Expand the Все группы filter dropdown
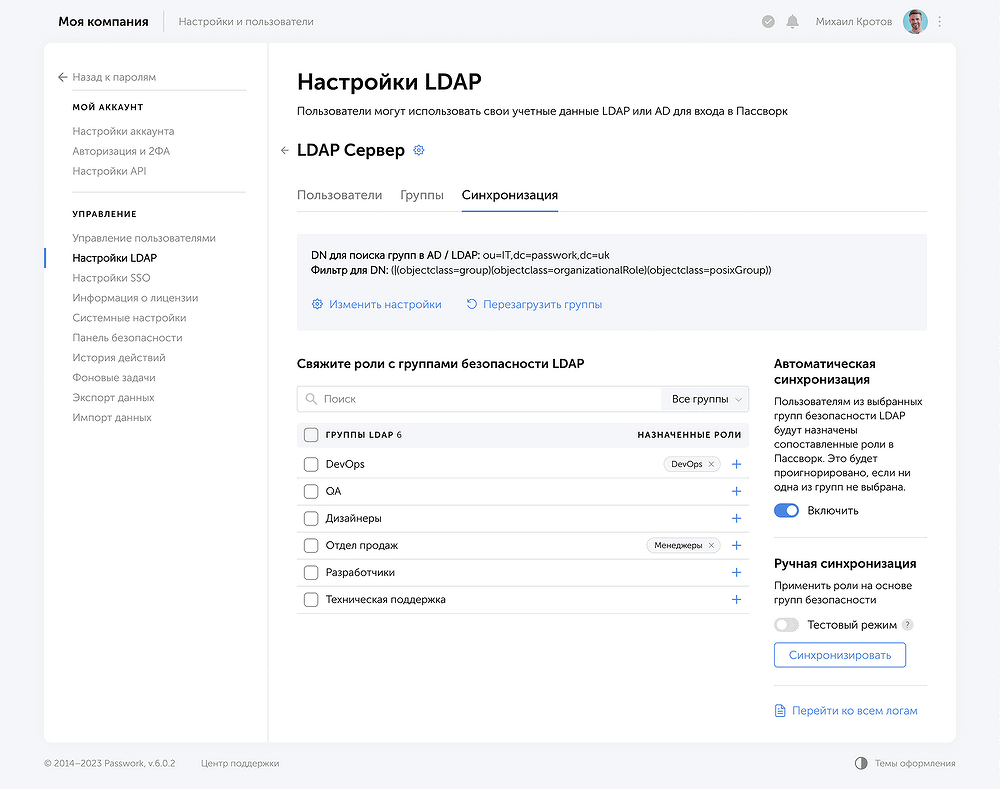Screen dimensions: 1000x789 click(x=705, y=399)
